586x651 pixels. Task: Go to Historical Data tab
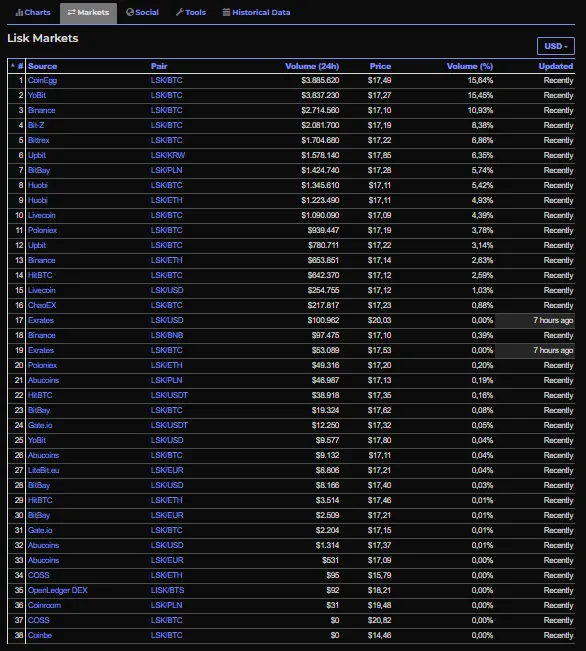256,12
